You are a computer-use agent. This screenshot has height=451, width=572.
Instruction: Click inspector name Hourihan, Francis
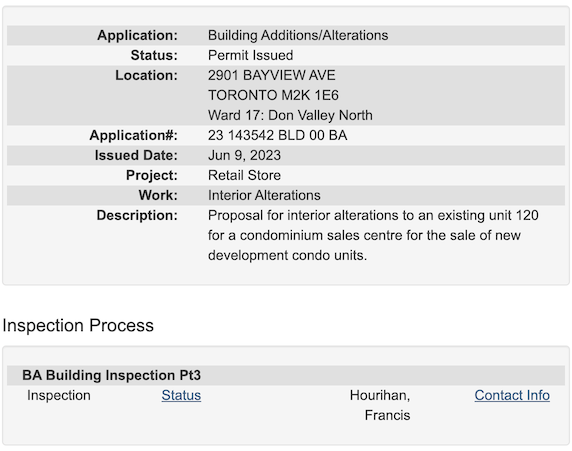point(380,405)
